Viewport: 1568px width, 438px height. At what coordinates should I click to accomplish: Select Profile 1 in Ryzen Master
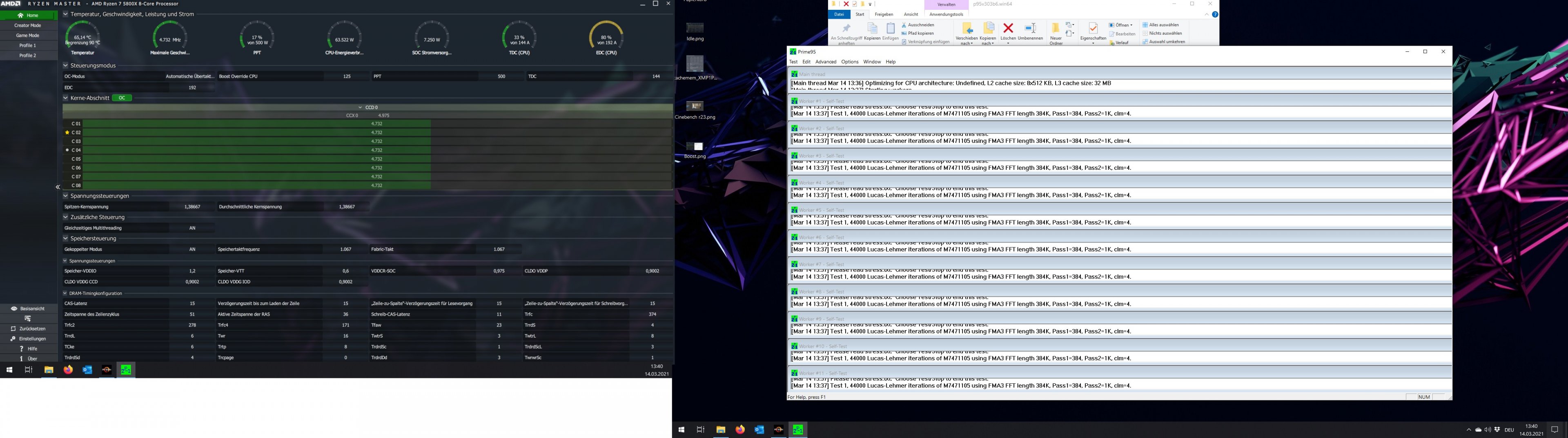[28, 46]
